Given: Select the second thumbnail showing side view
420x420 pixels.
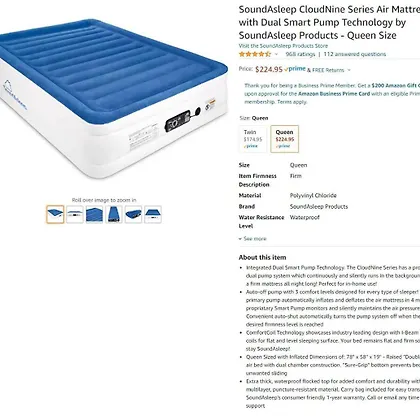Looking at the screenshot, I should pos(75,214).
